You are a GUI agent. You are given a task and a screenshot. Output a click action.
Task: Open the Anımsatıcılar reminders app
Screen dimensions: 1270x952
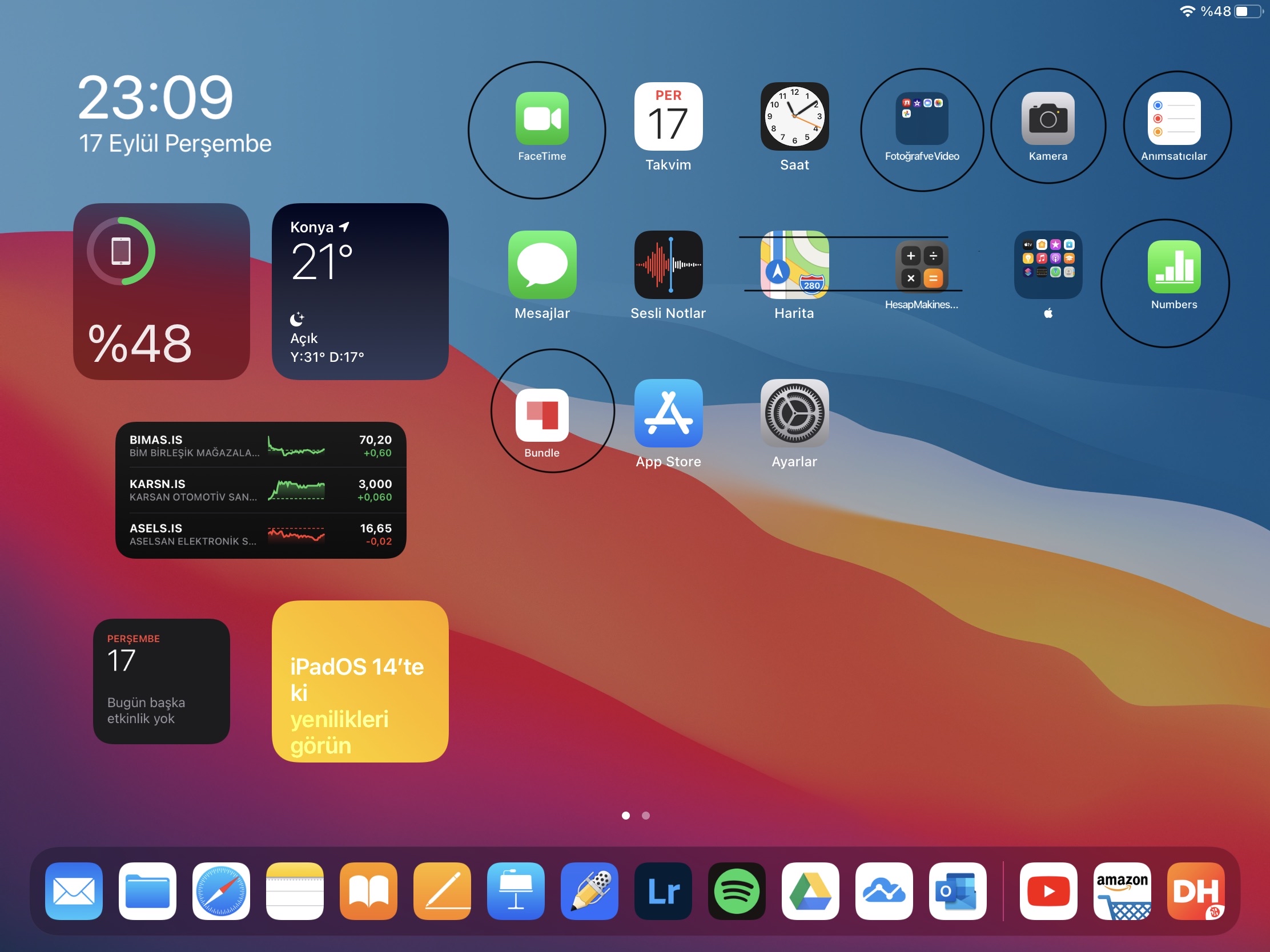click(x=1173, y=118)
